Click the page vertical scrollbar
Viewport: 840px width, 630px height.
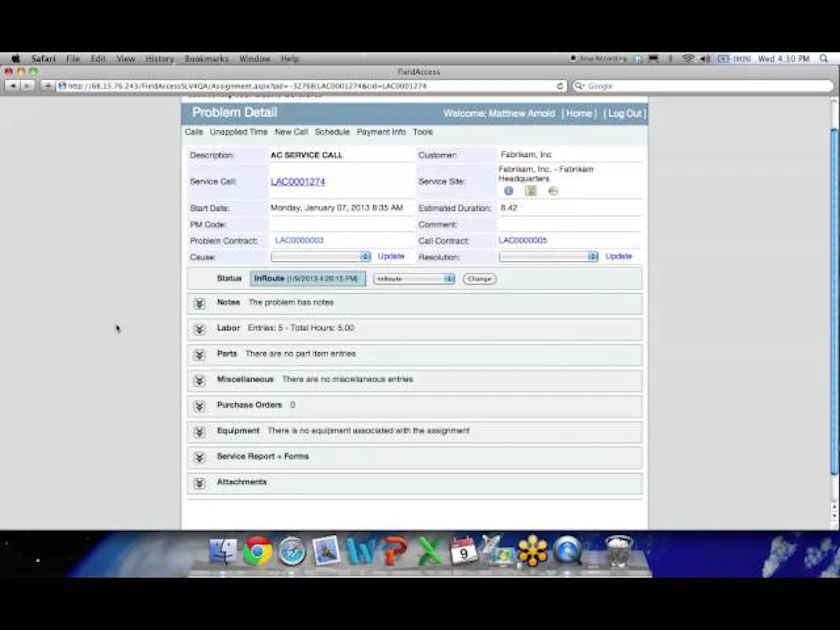(834, 302)
